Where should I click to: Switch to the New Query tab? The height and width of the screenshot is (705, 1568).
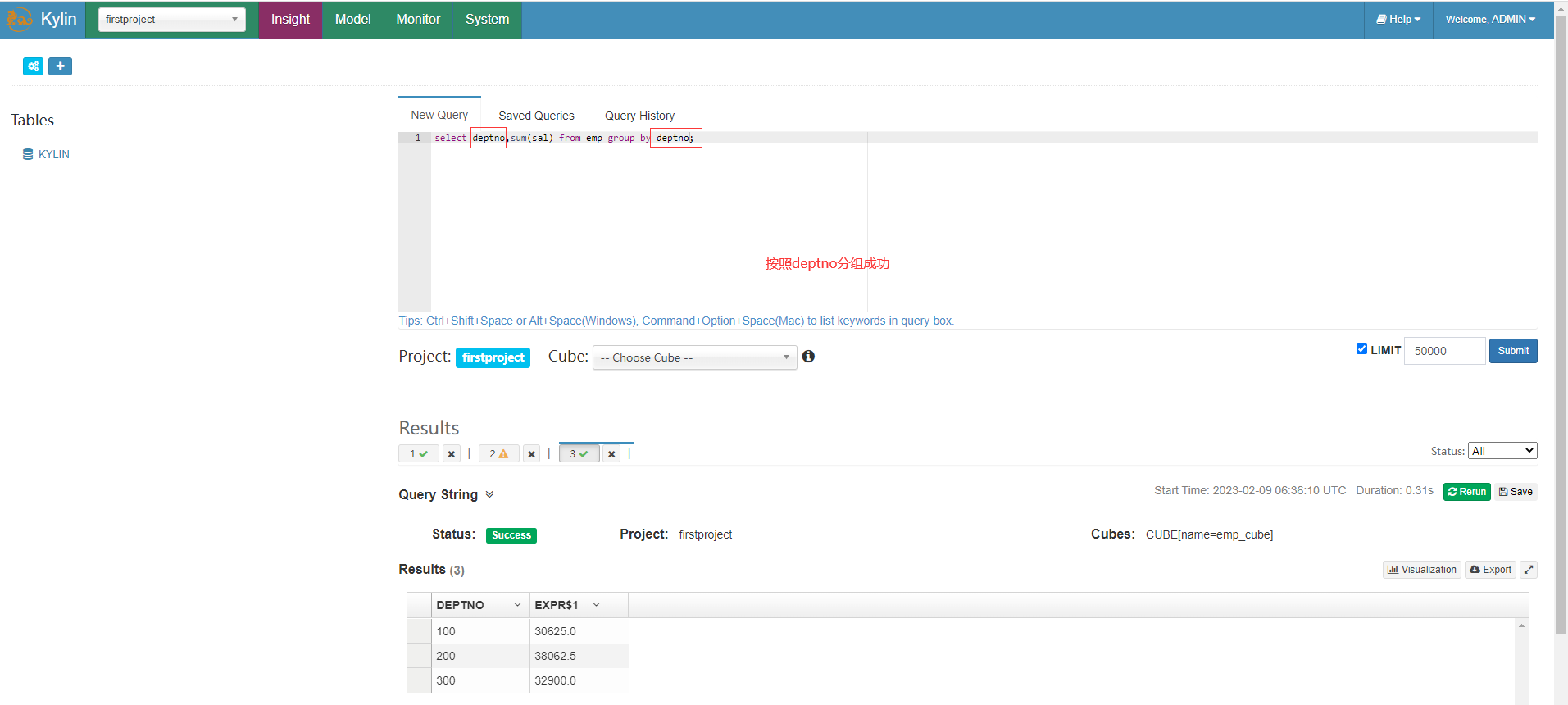(439, 115)
